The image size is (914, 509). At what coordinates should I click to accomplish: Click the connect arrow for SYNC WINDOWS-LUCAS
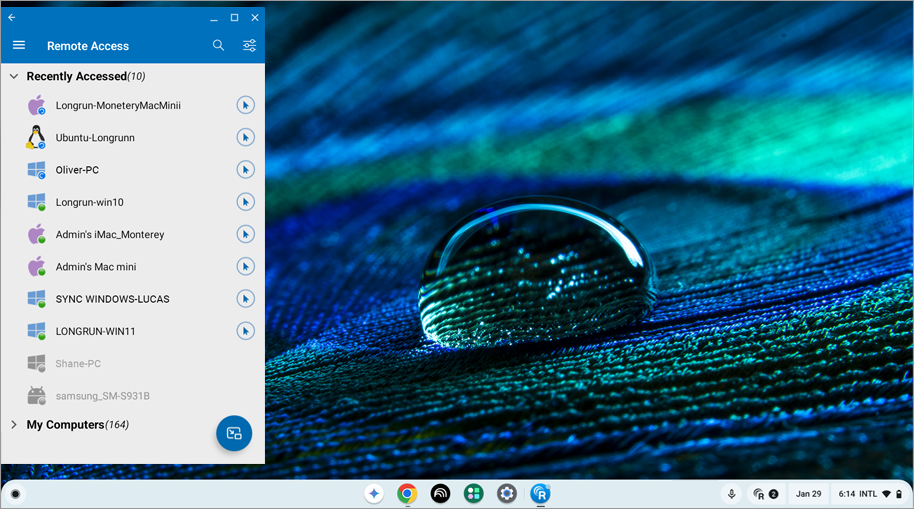pyautogui.click(x=245, y=299)
